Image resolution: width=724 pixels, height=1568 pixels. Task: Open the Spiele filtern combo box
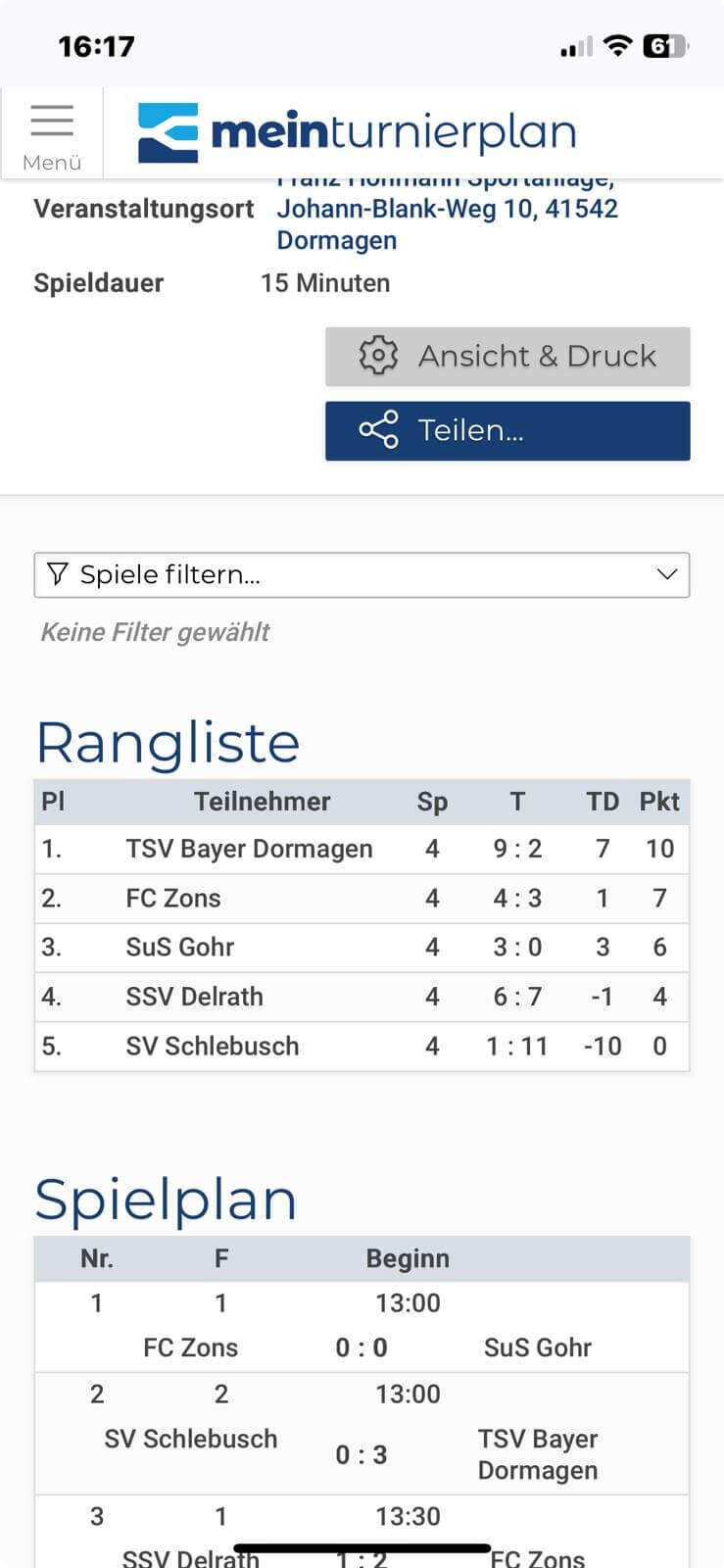coord(362,575)
